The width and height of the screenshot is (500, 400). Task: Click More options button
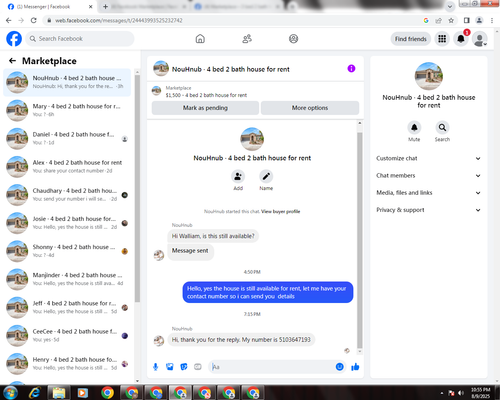(x=310, y=108)
